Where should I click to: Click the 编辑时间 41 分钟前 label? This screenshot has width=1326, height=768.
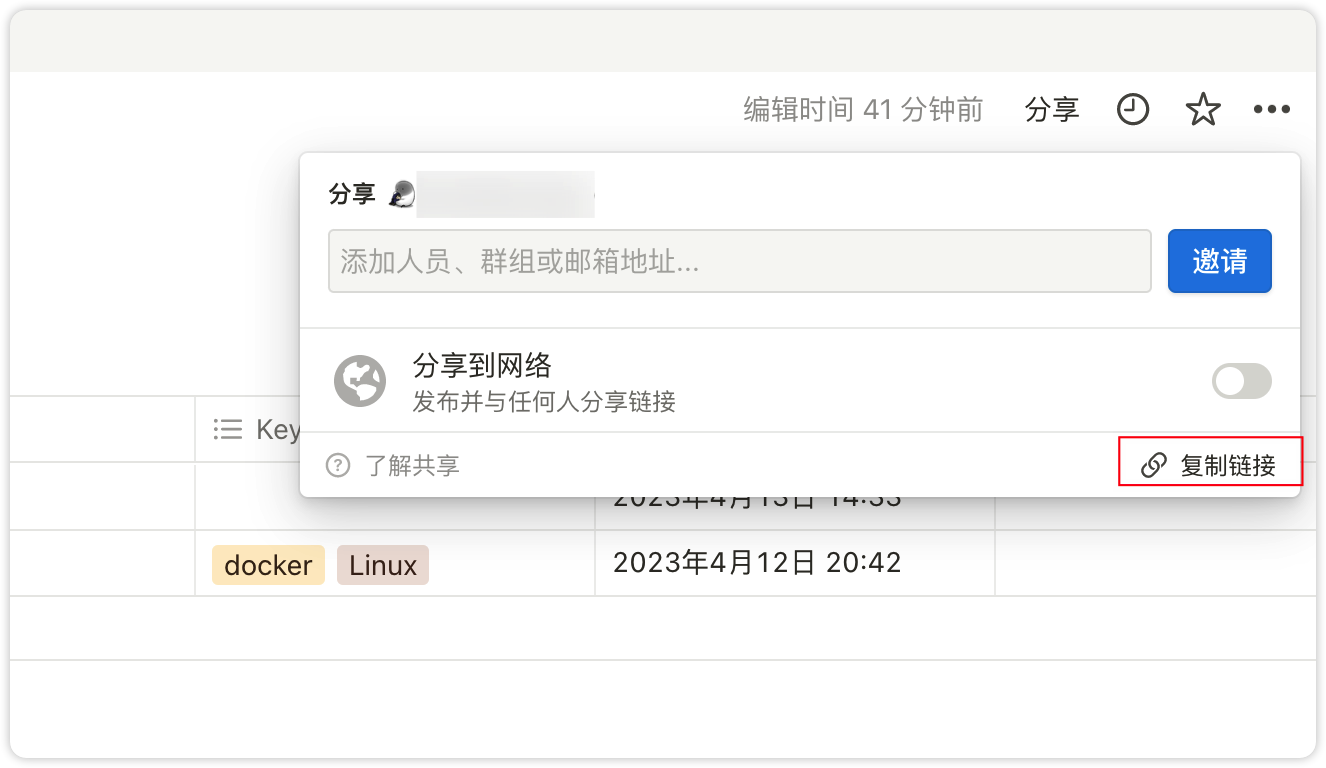pos(863,109)
